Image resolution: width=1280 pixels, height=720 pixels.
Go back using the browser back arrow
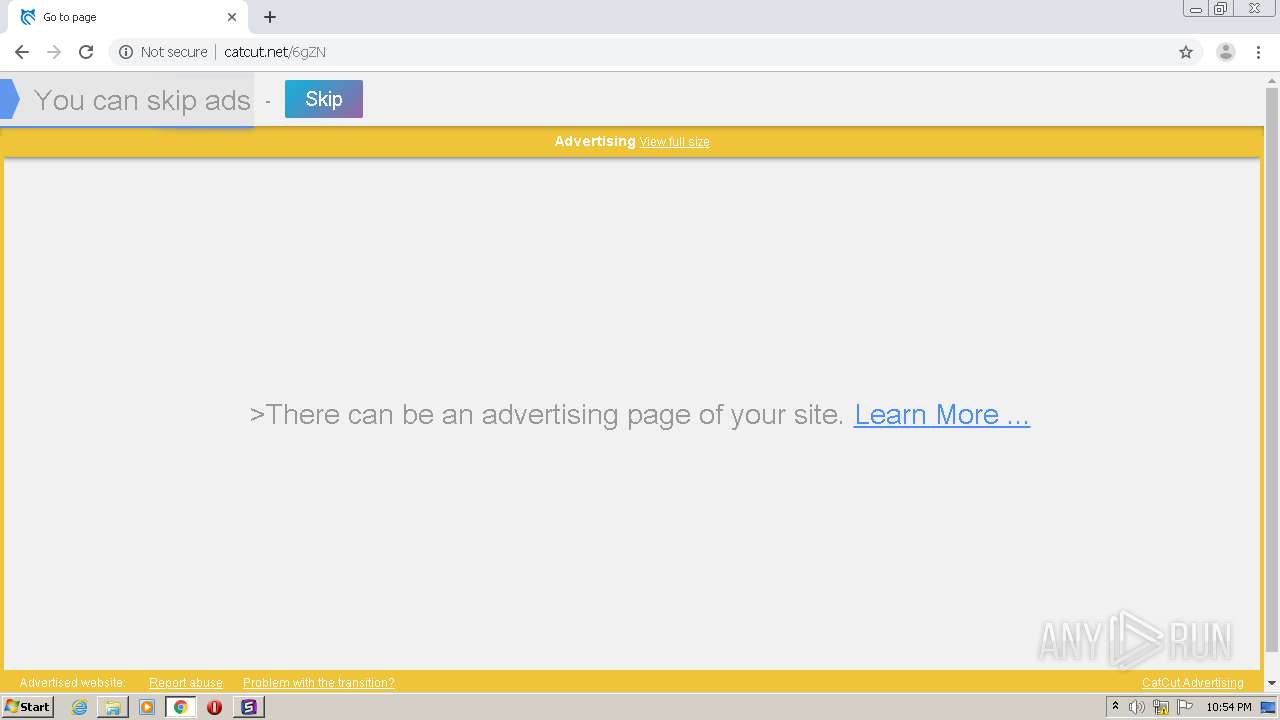point(22,52)
